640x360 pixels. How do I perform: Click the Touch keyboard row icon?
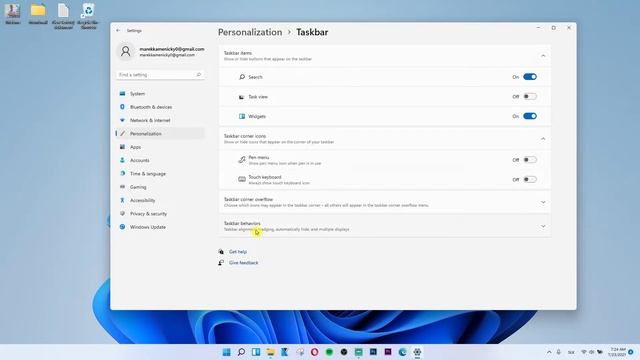click(242, 179)
